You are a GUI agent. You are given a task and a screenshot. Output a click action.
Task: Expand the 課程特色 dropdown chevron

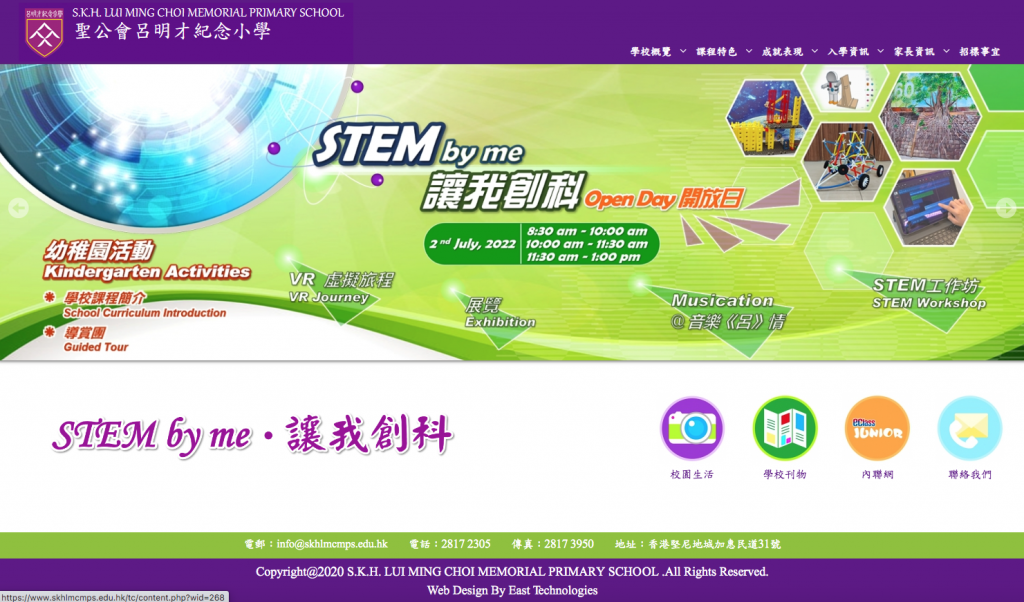pyautogui.click(x=749, y=51)
